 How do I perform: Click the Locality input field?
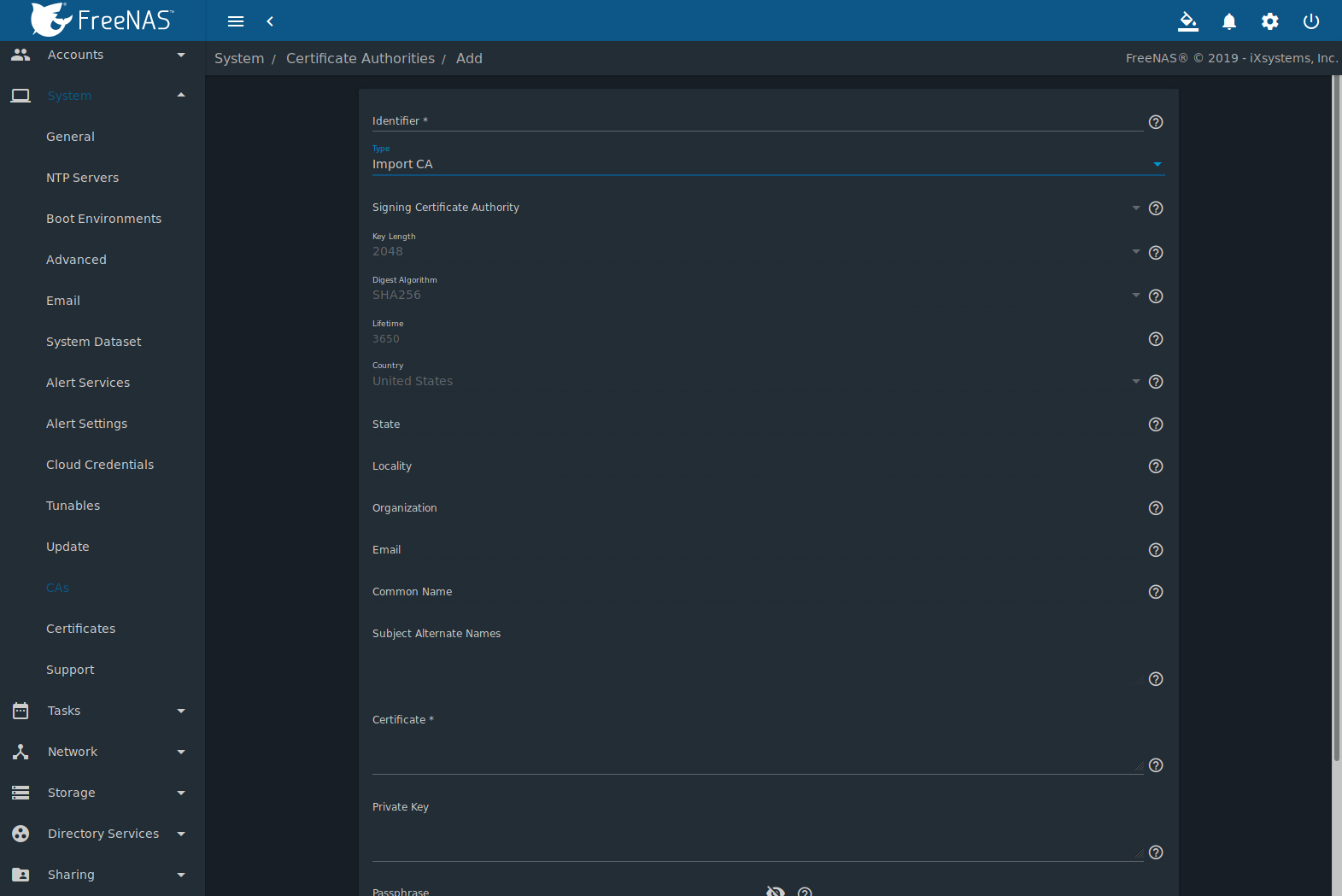tap(758, 466)
